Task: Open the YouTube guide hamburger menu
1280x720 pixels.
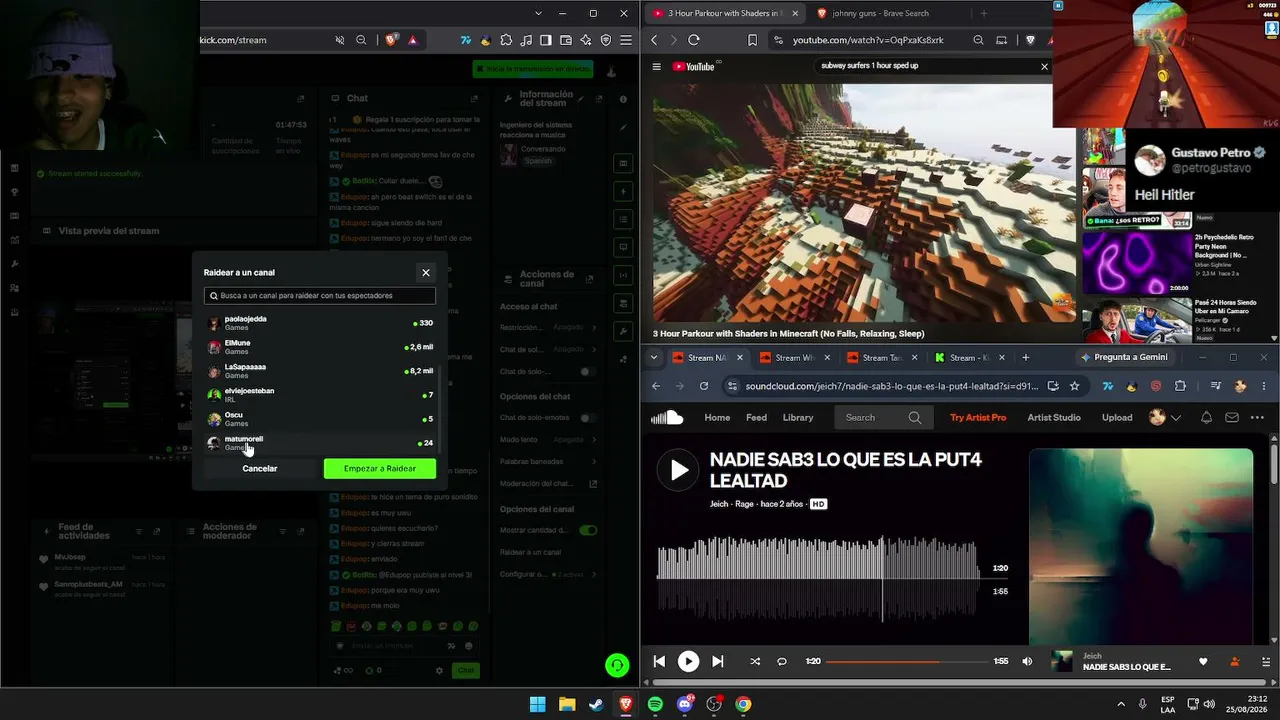Action: tap(657, 67)
